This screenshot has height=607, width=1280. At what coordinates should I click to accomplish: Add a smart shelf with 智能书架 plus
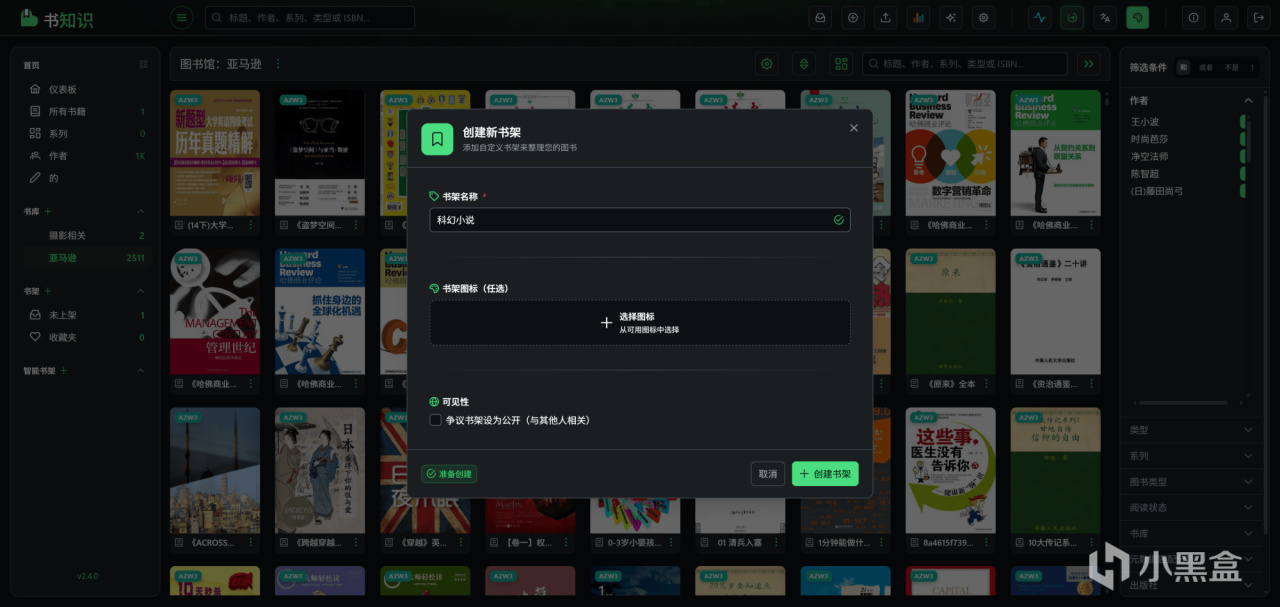64,370
